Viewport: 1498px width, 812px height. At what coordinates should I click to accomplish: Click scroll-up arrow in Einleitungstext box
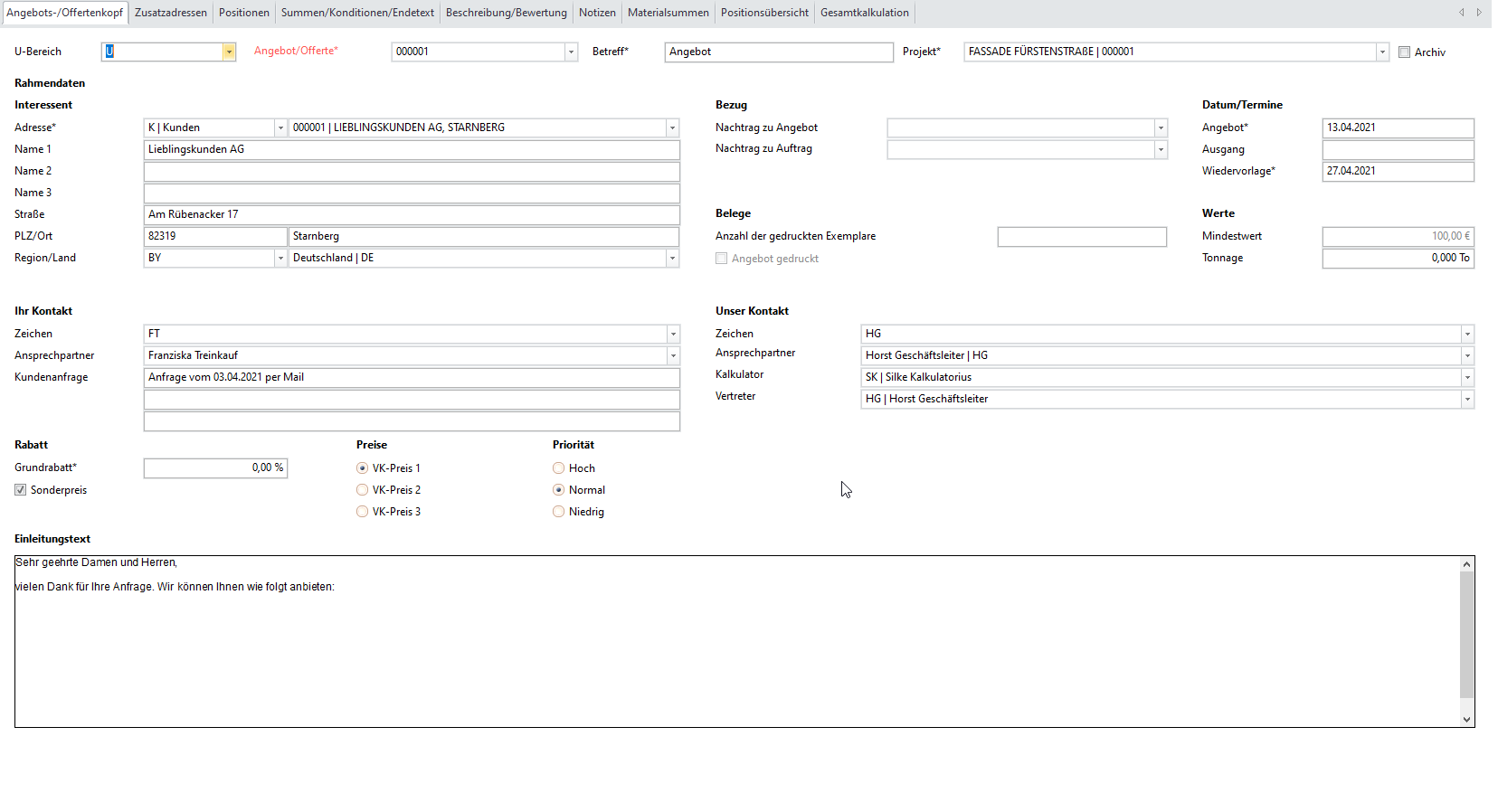(x=1466, y=564)
